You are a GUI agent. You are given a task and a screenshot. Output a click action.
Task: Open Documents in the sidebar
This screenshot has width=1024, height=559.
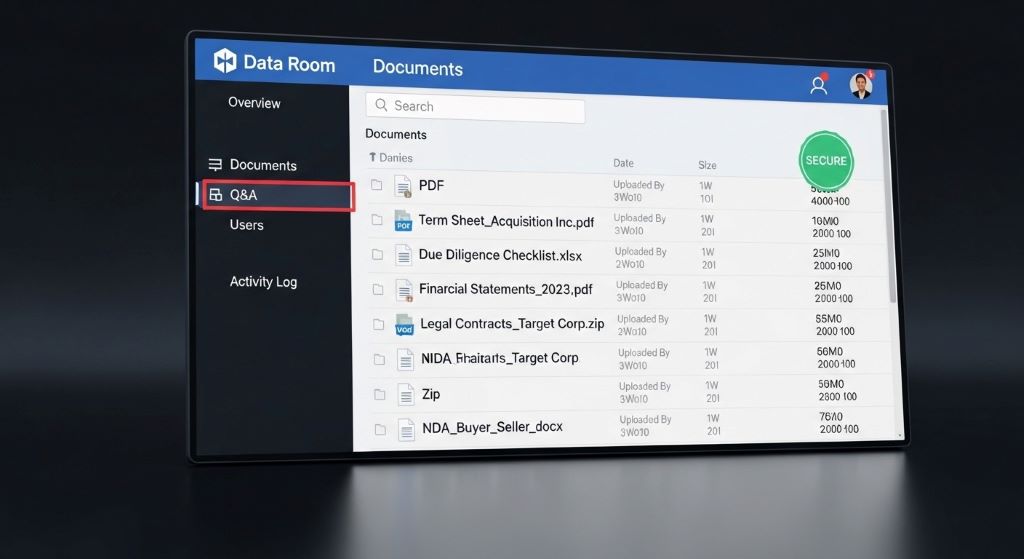point(263,165)
